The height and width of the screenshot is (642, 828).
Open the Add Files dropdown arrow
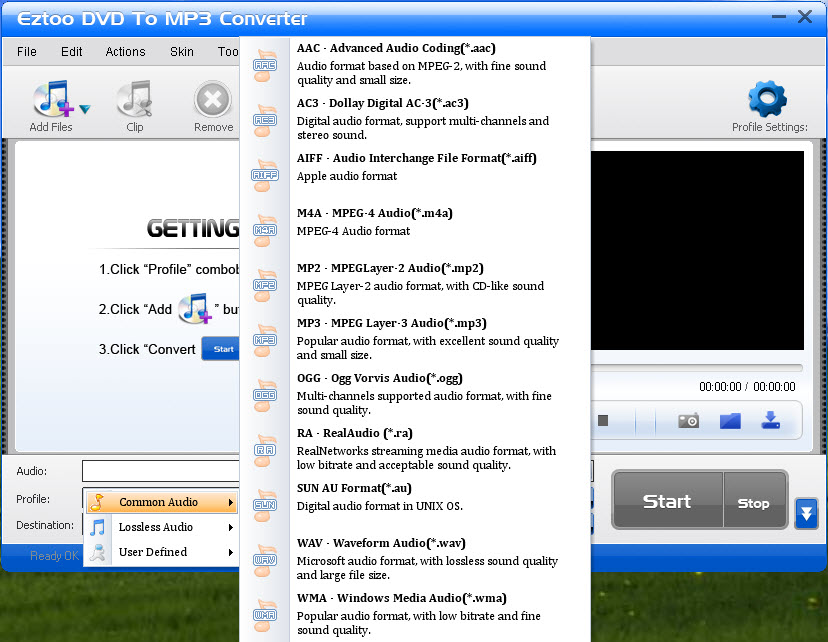(84, 109)
